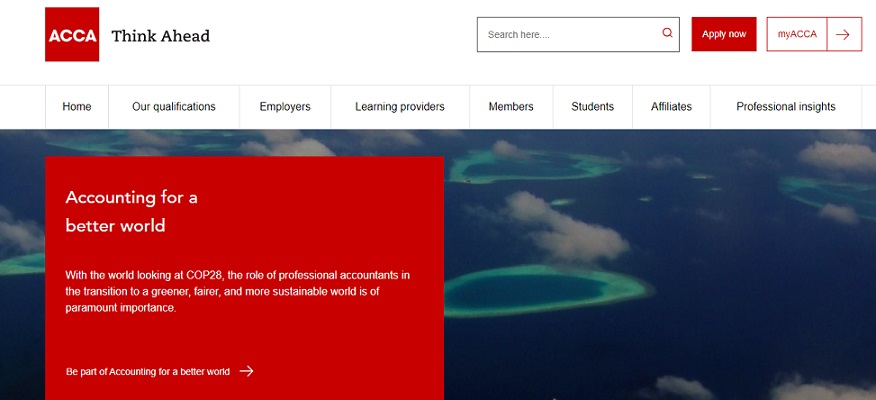Follow the Be part of Accounting link

[x=147, y=372]
